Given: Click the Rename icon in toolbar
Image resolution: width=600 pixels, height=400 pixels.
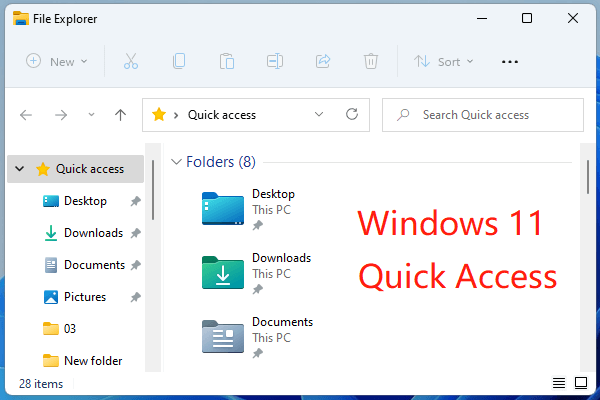Looking at the screenshot, I should [x=275, y=61].
